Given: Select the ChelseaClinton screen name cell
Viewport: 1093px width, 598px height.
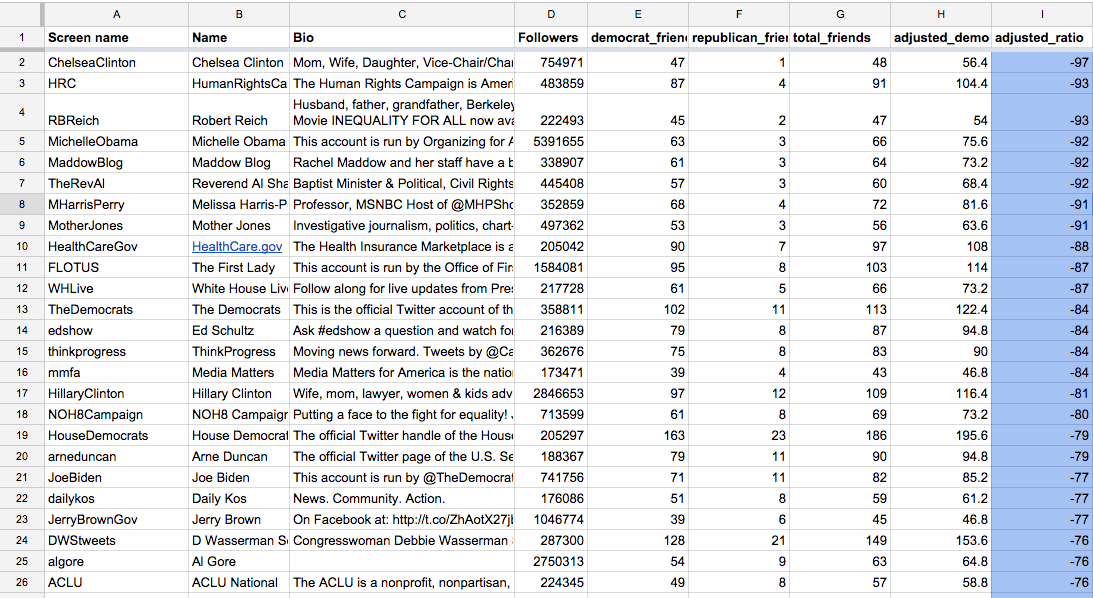Looking at the screenshot, I should [x=116, y=63].
